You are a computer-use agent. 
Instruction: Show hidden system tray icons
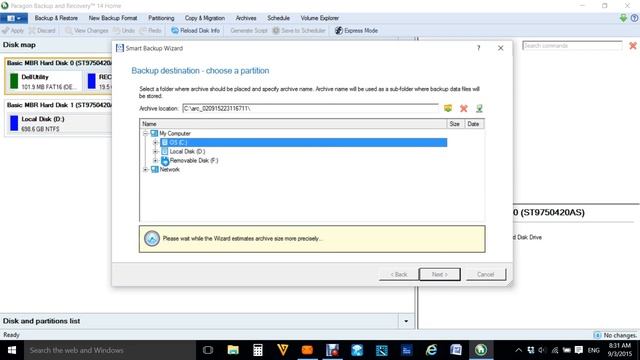pos(518,350)
